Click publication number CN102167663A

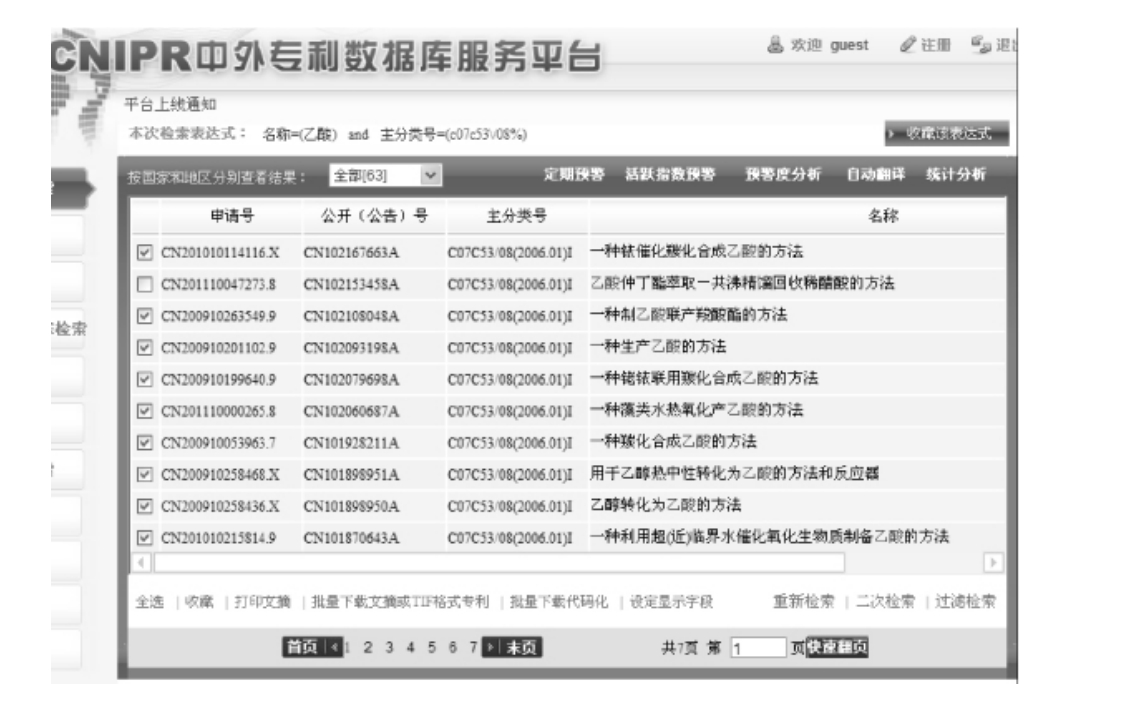(351, 253)
